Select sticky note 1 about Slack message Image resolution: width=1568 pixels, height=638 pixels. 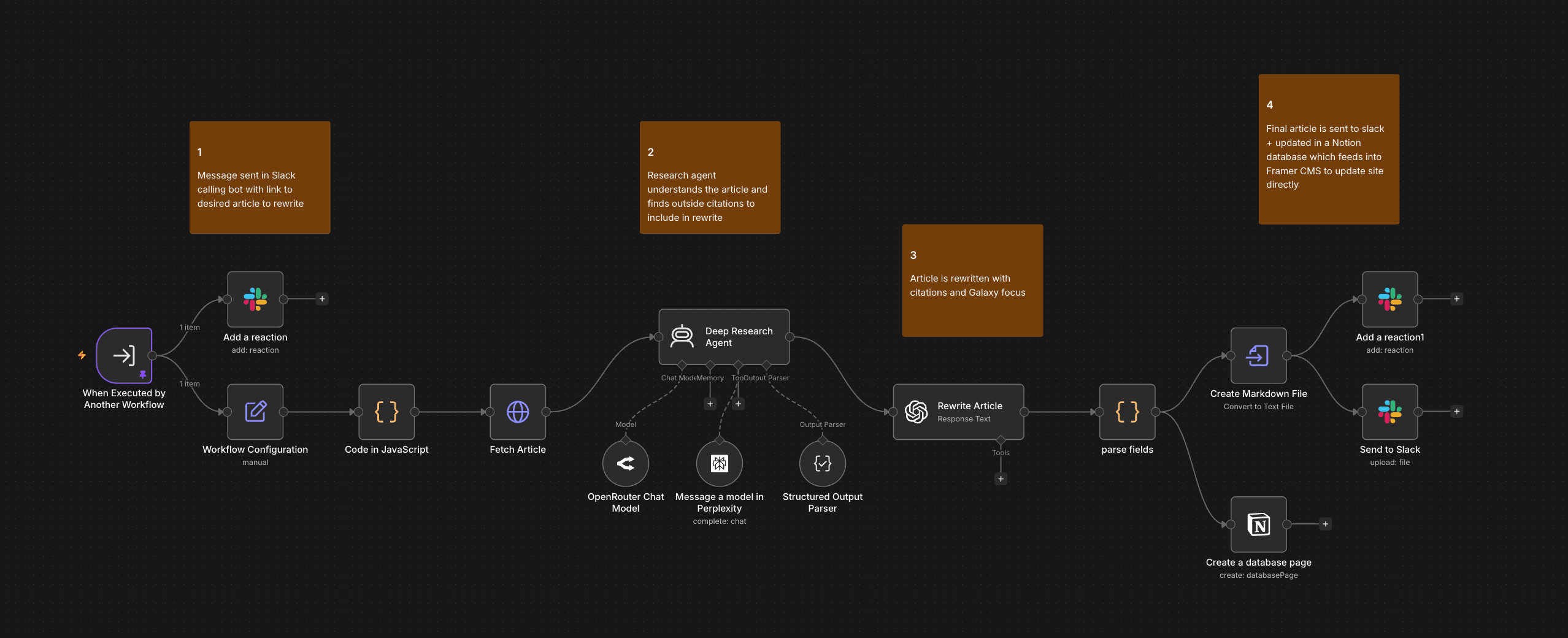coord(260,177)
